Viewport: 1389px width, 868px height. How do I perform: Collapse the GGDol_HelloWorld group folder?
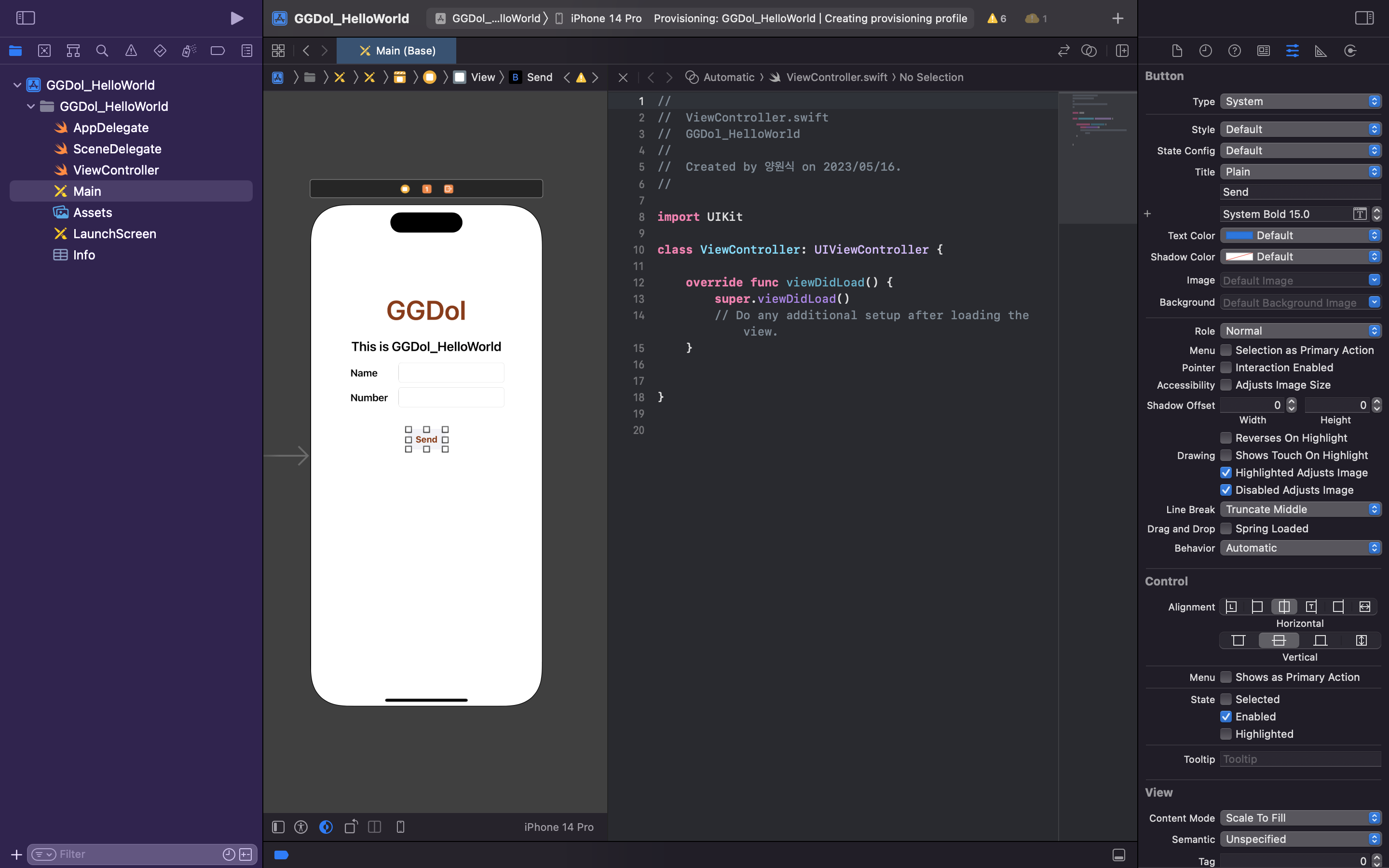coord(31,106)
